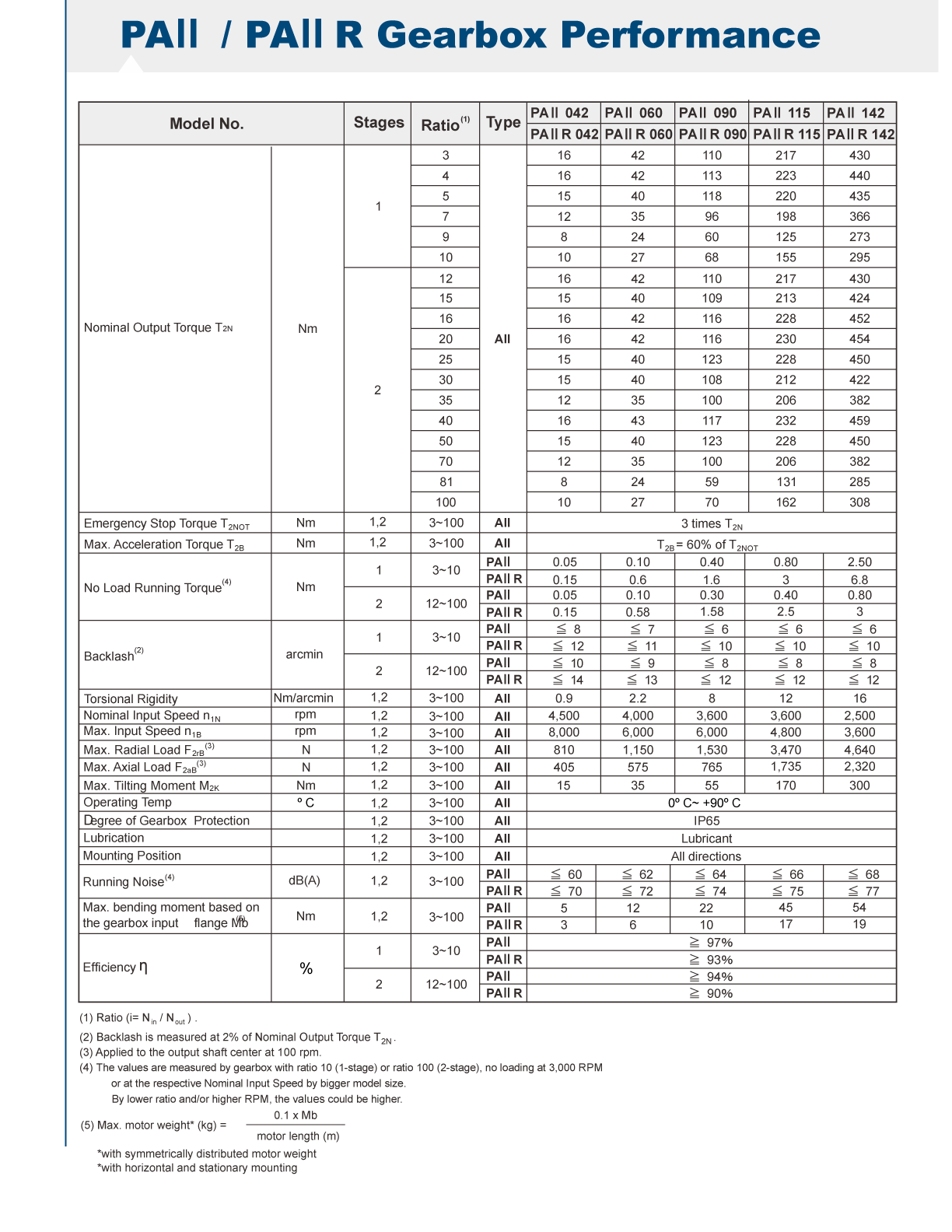Select the 'Type' column header
952x1232 pixels.
tap(503, 122)
